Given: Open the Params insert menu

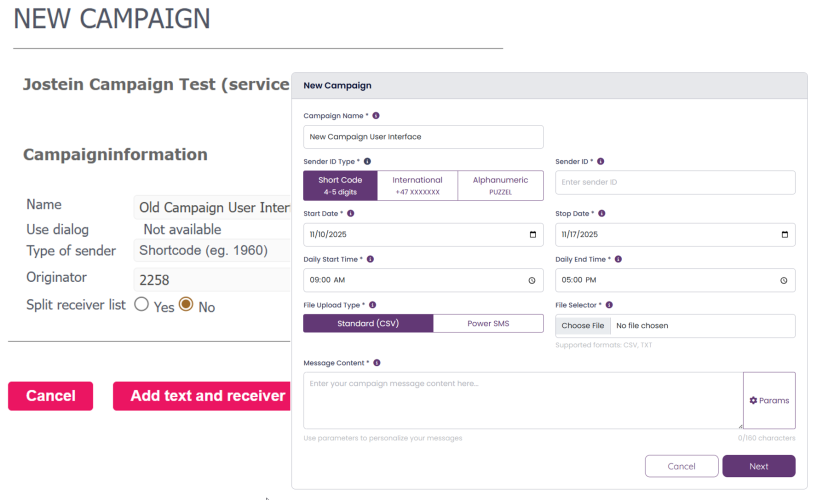Looking at the screenshot, I should tap(769, 400).
